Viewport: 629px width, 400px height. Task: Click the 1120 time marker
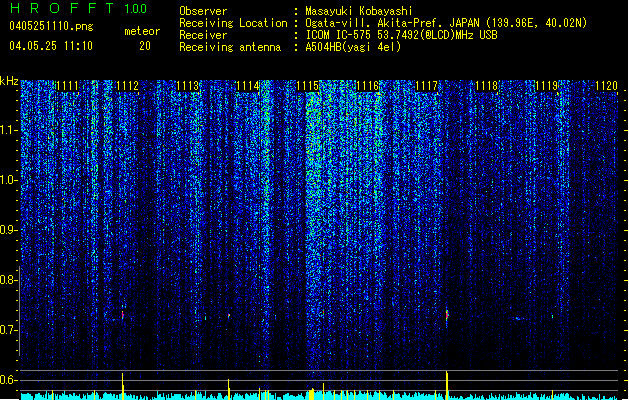point(607,86)
